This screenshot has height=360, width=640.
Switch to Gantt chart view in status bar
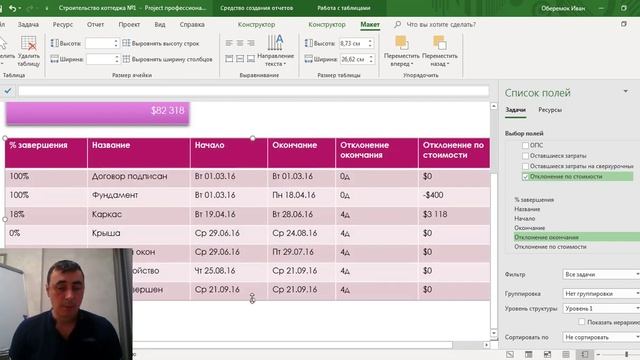pos(510,354)
